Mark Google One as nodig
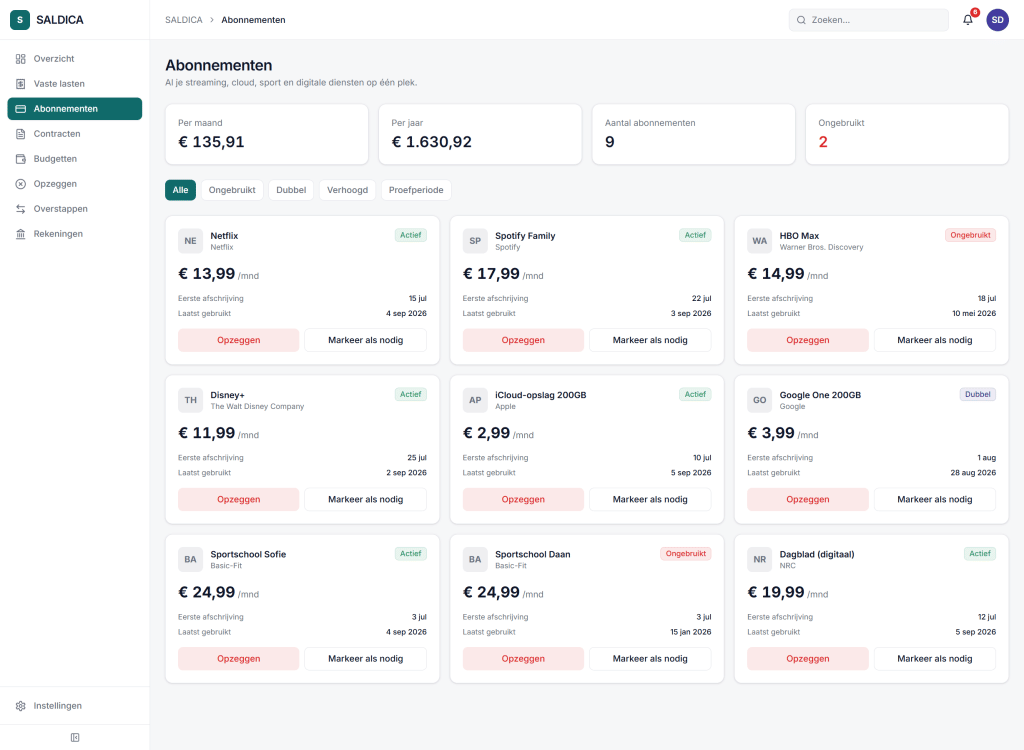Viewport: 1024px width, 750px height. tap(935, 500)
